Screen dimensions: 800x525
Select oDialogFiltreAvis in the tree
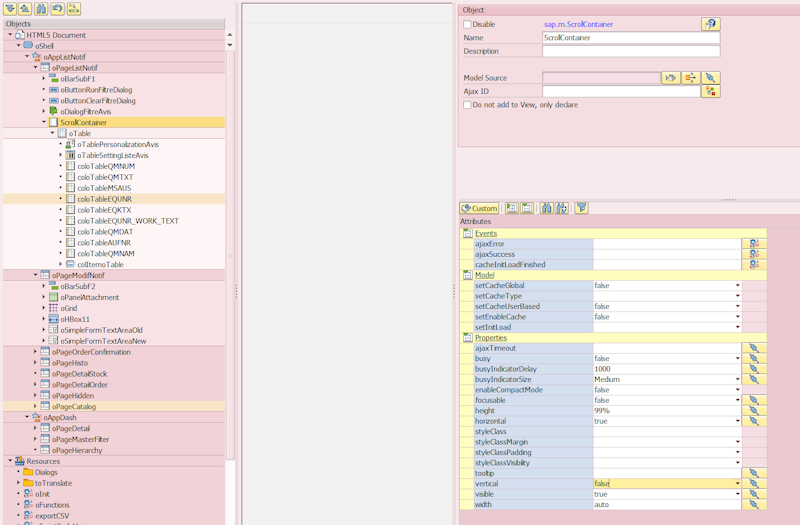[x=86, y=111]
